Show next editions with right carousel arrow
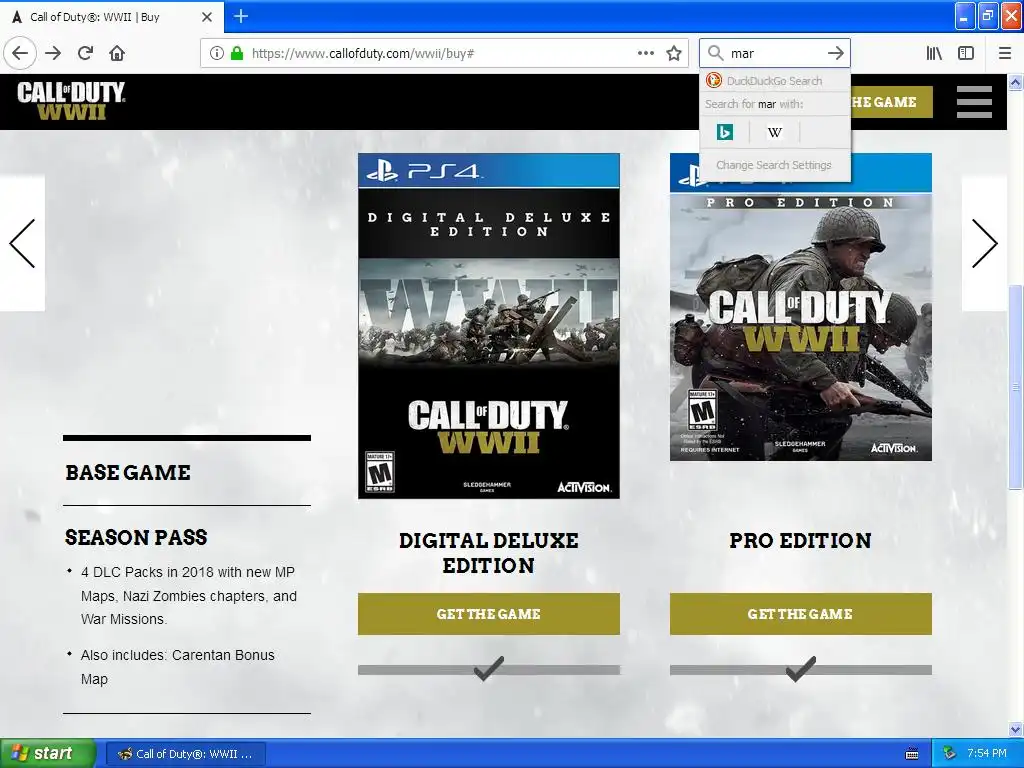 coord(984,243)
